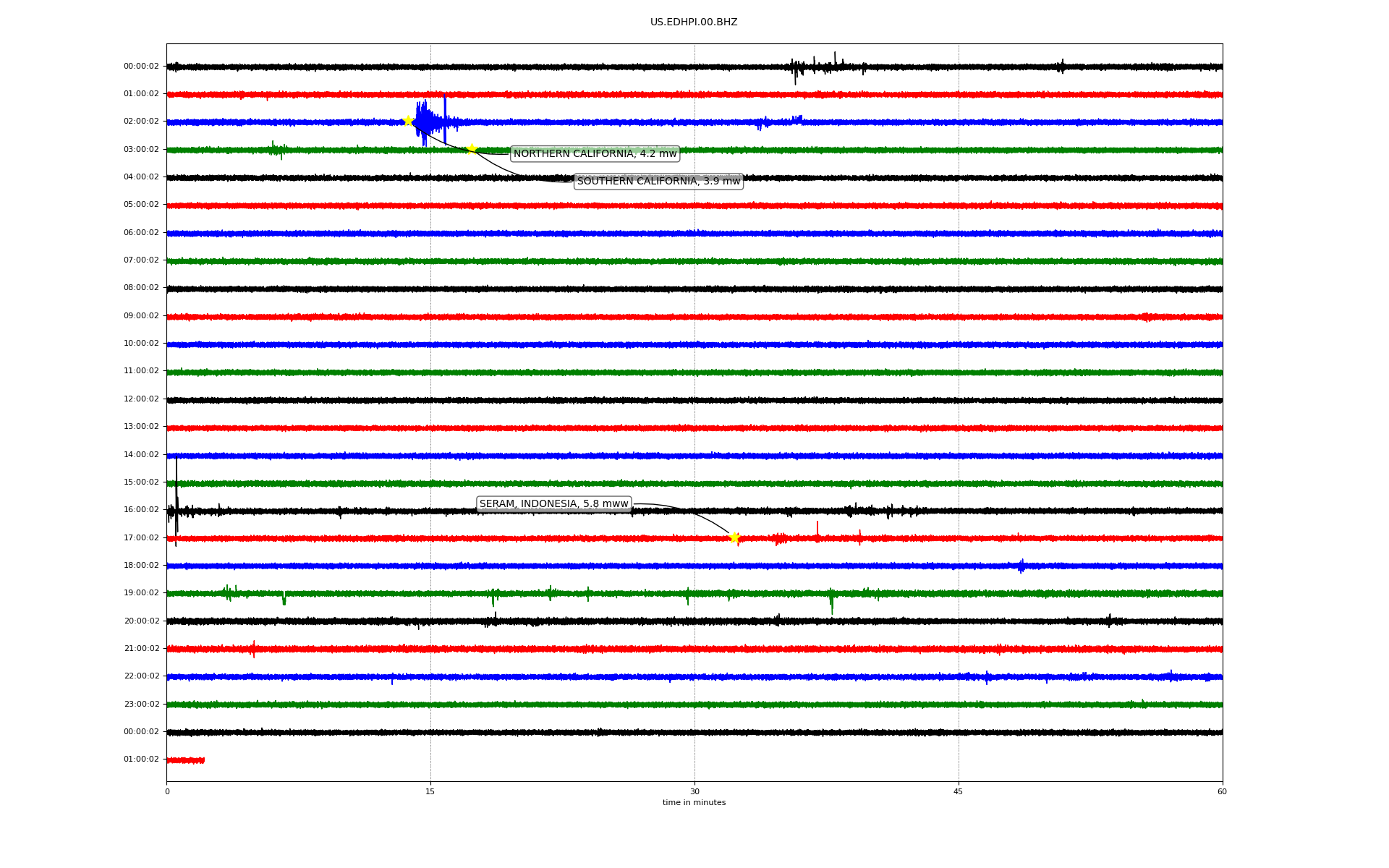1389x868 pixels.
Task: Click the NORTHERN CALIFORNIA, 4.2 mw label
Action: click(x=595, y=153)
